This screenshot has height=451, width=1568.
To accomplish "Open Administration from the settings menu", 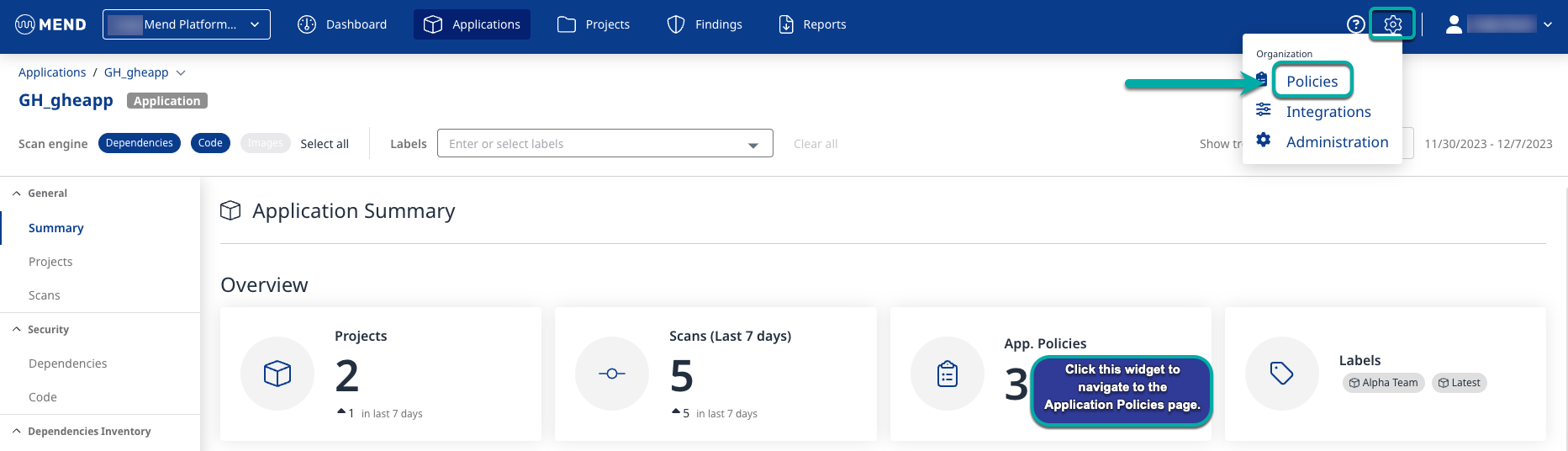I will 1337,142.
